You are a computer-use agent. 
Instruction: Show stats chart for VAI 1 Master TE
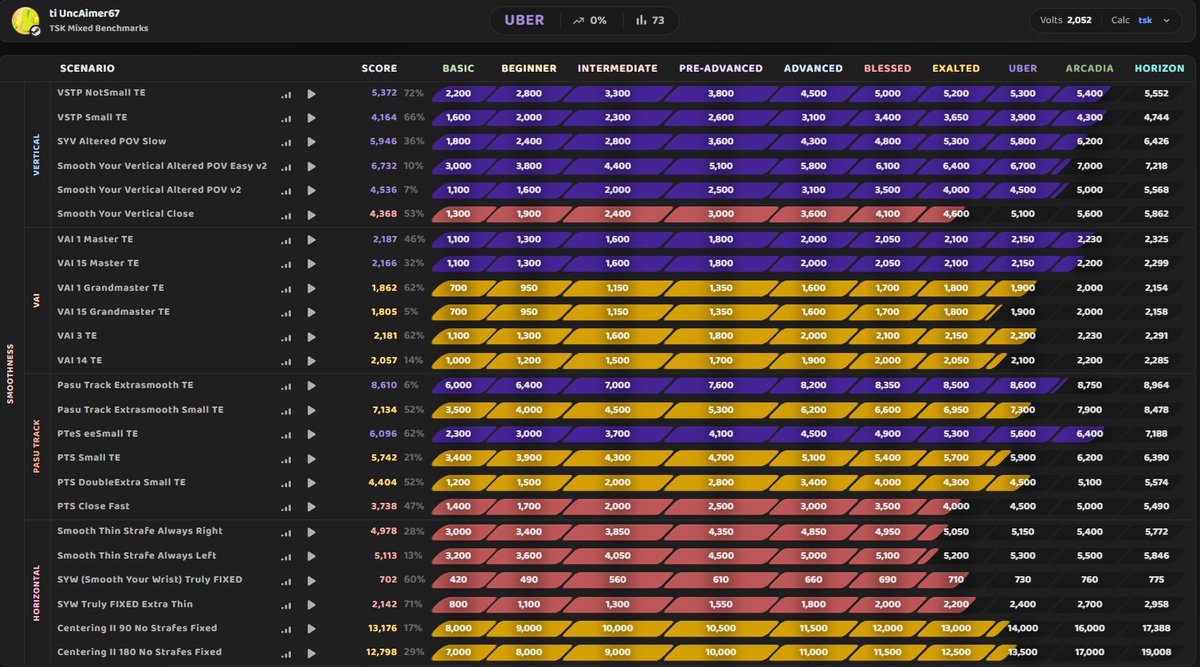(x=286, y=240)
